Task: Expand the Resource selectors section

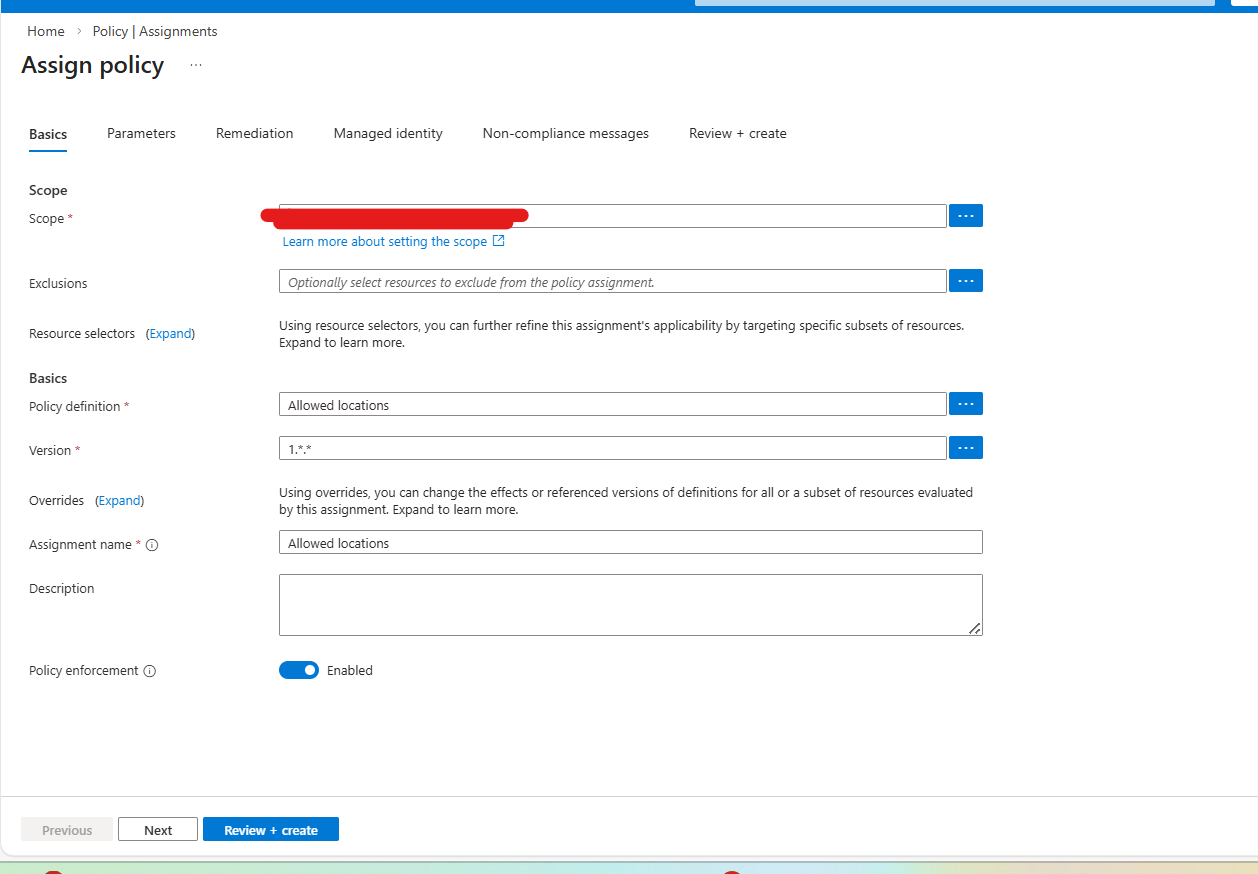Action: point(171,334)
